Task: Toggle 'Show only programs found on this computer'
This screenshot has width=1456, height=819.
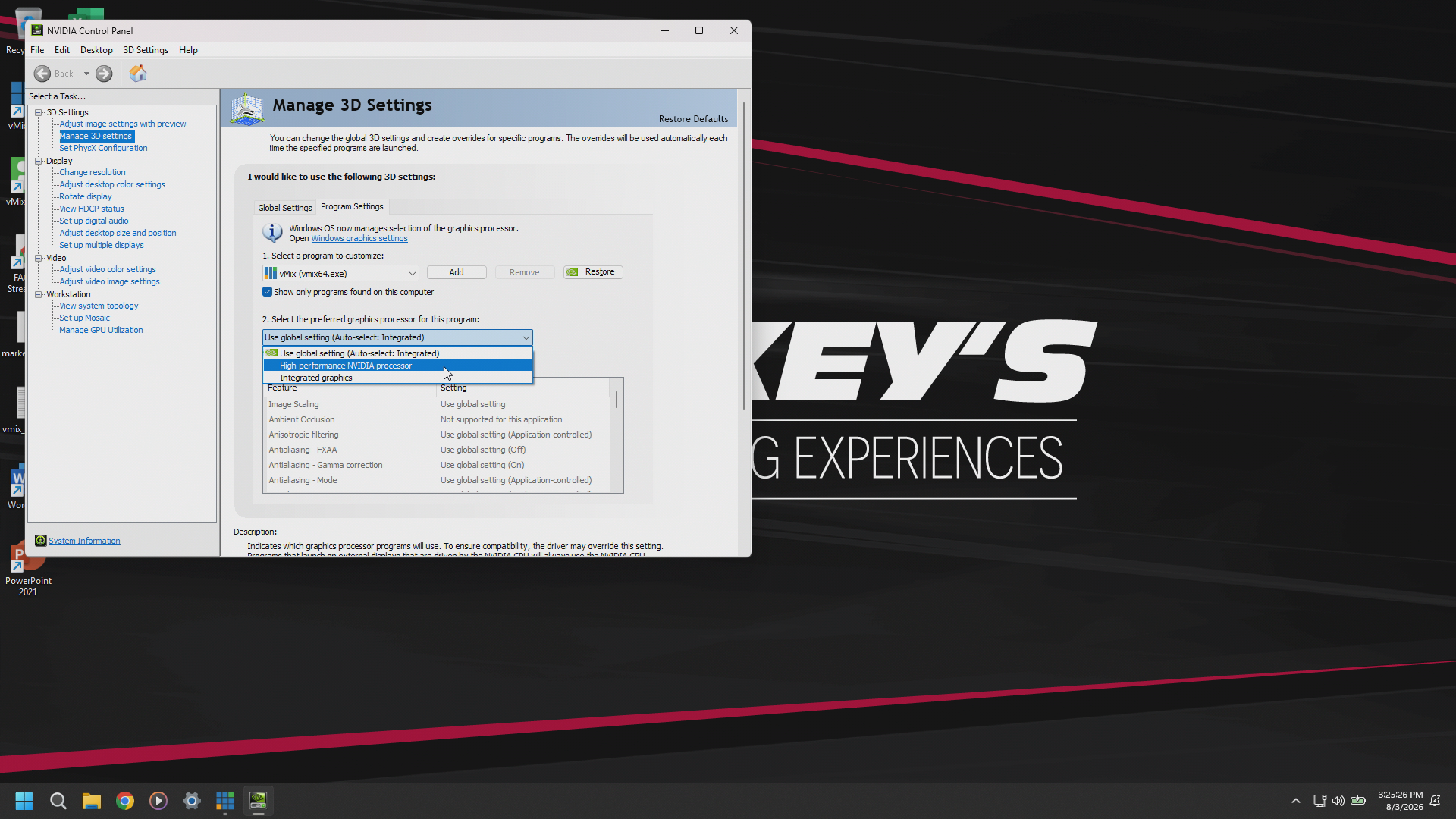Action: (x=267, y=292)
